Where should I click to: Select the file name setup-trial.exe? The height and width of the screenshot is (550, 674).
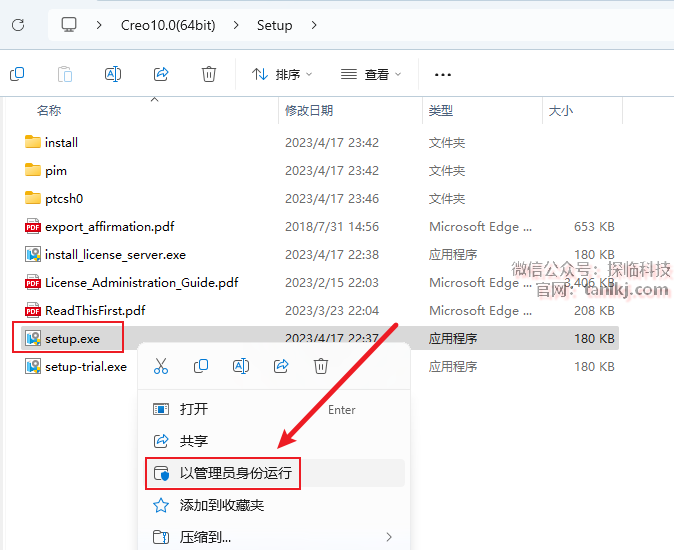(86, 367)
